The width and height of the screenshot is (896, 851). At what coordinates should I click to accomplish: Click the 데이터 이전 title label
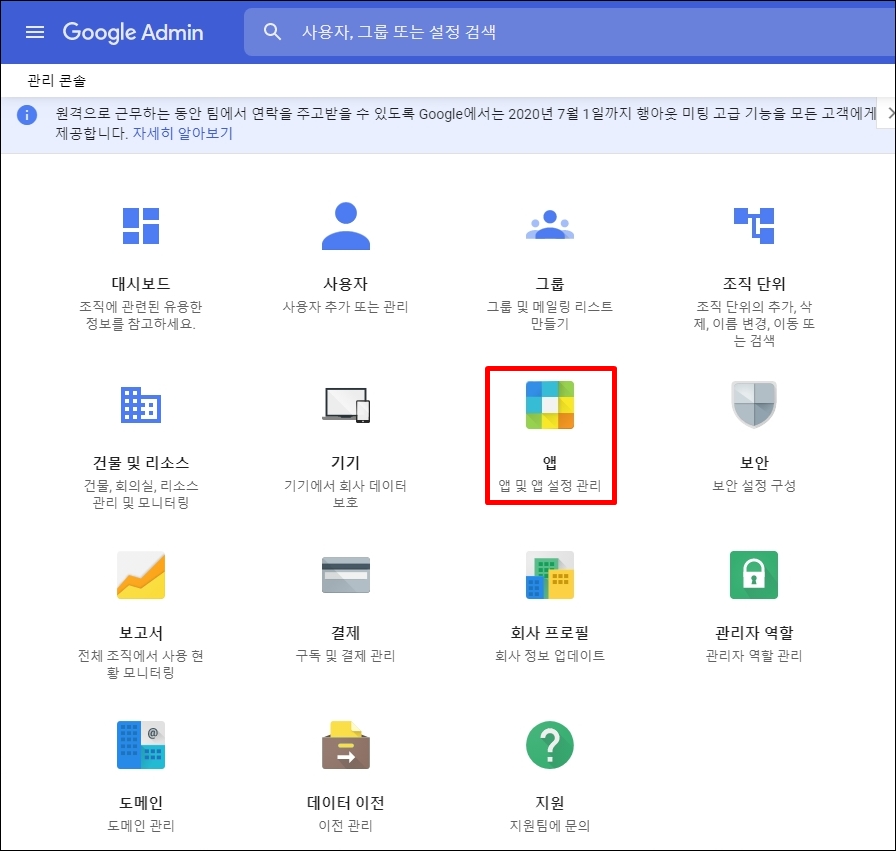point(345,803)
